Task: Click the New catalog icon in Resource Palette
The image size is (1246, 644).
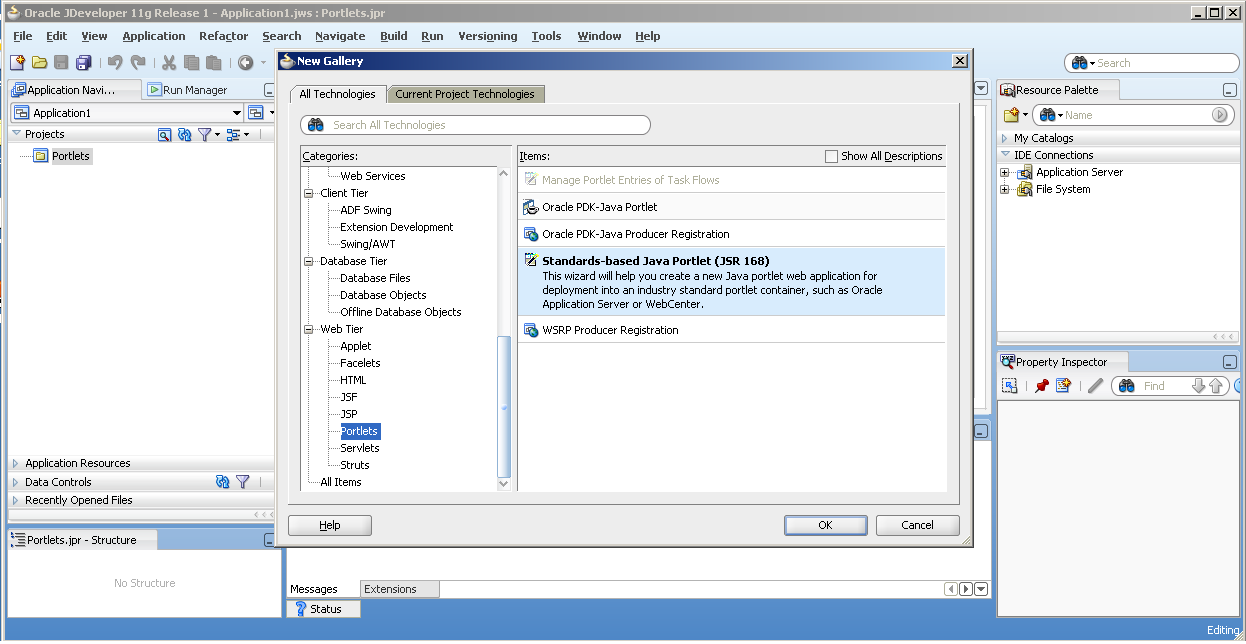Action: pos(1012,115)
